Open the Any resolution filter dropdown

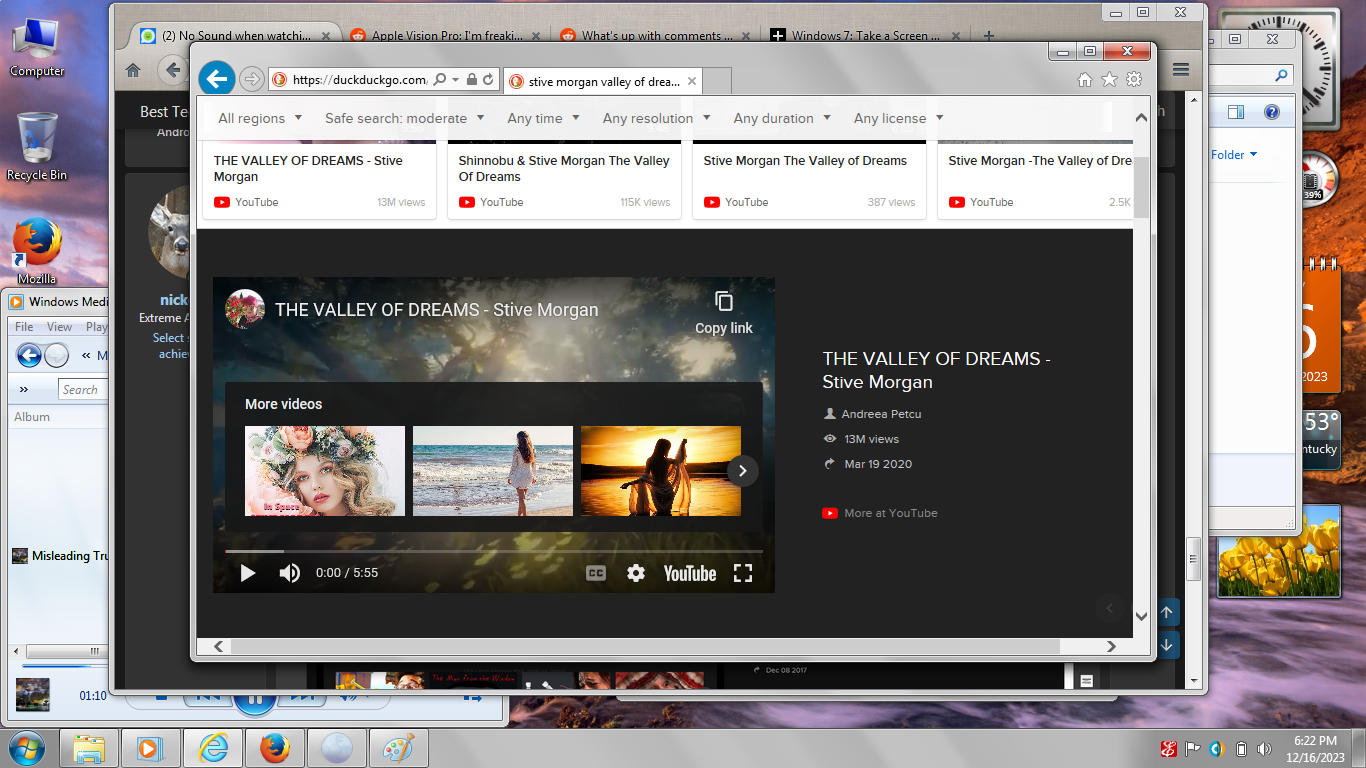click(x=656, y=118)
